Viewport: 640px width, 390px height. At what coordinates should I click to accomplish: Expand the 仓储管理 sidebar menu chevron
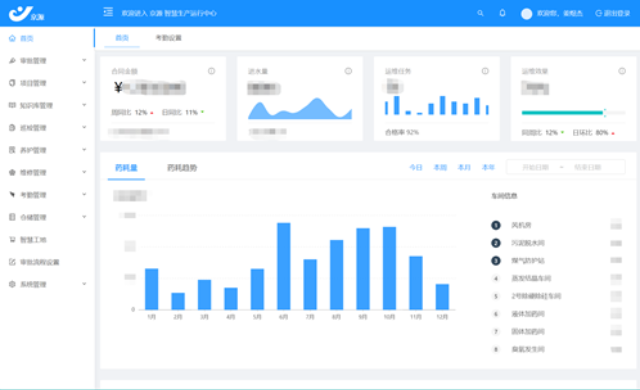click(84, 217)
